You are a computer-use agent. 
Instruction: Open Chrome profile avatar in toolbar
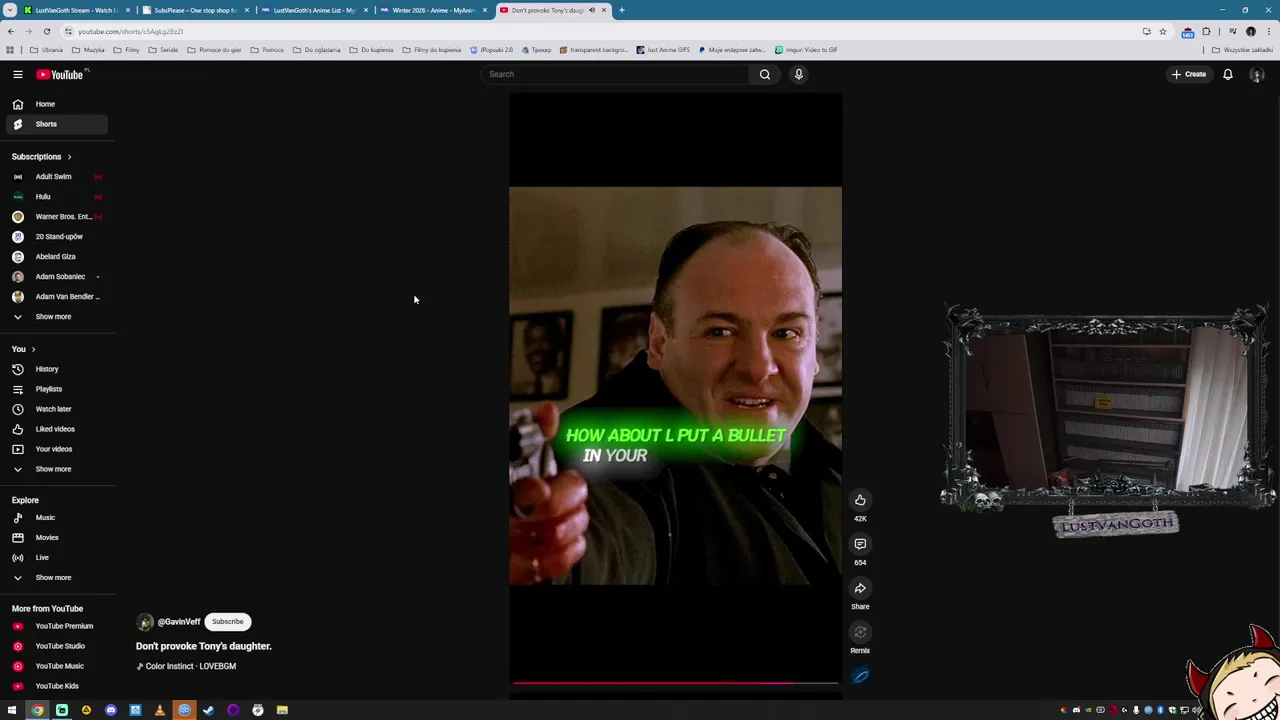[1250, 31]
